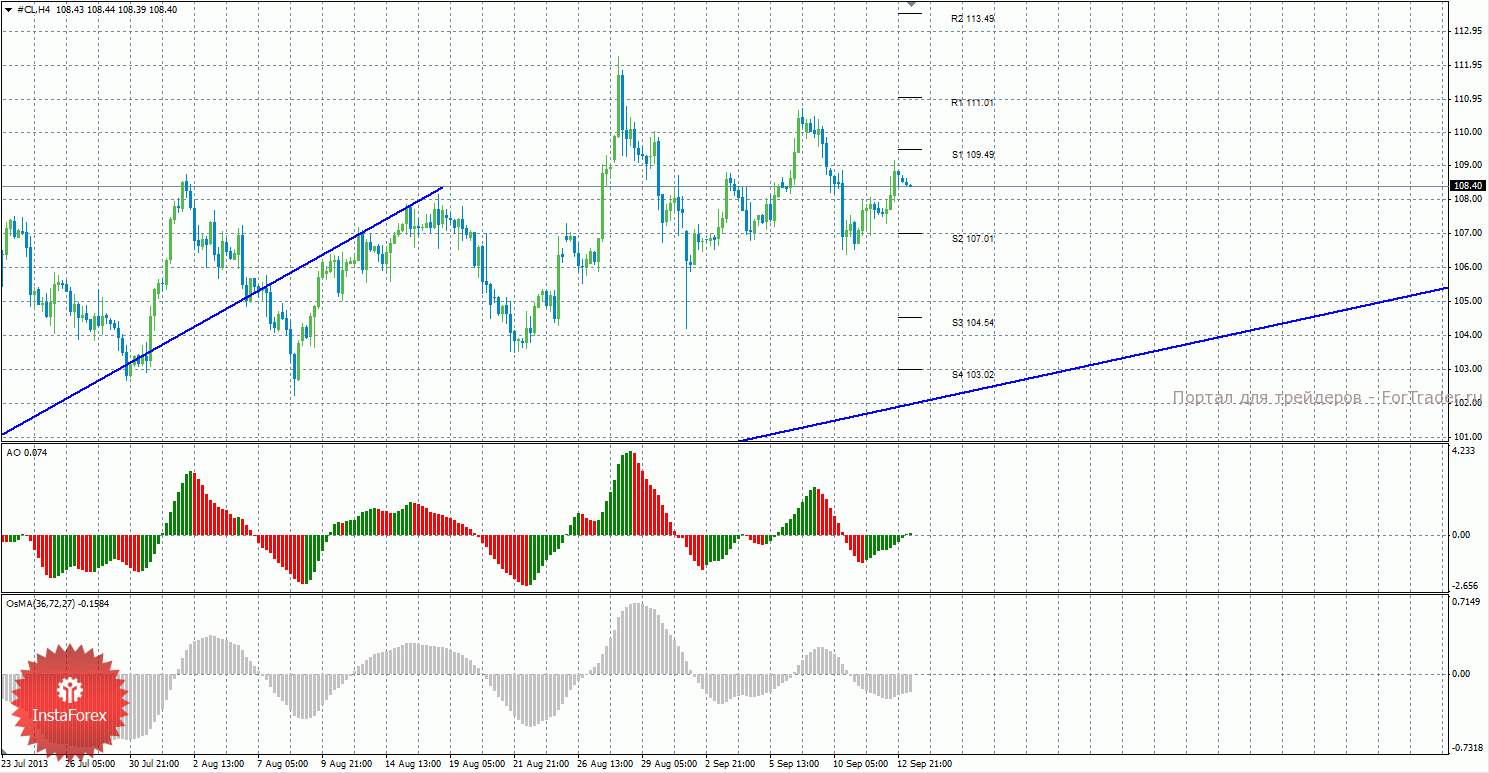The height and width of the screenshot is (773, 1489).
Task: Click the 14 Aug 13:00 time label
Action: coord(413,765)
